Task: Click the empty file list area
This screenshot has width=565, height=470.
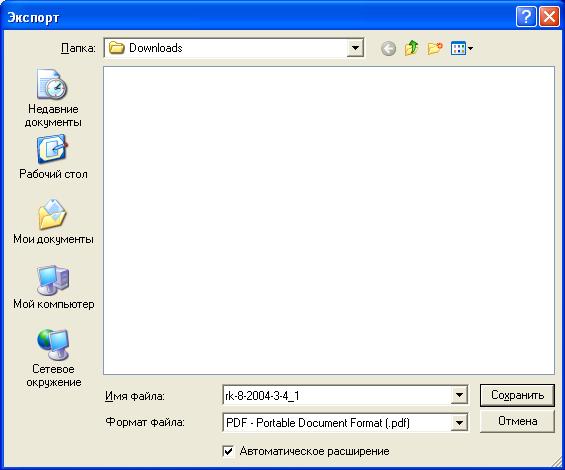Action: (x=329, y=220)
